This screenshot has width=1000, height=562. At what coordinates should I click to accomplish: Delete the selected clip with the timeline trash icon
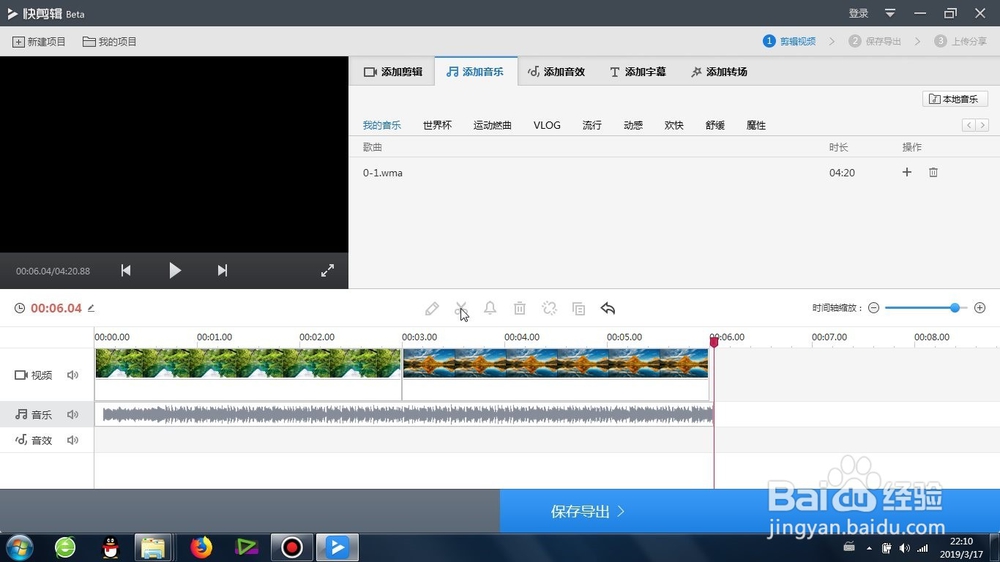click(520, 309)
